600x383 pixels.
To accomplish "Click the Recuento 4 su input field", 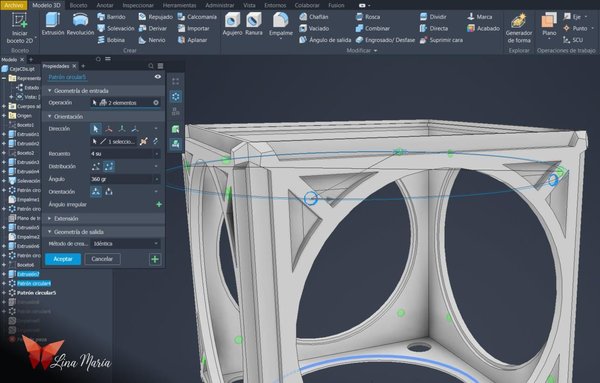I will (121, 154).
